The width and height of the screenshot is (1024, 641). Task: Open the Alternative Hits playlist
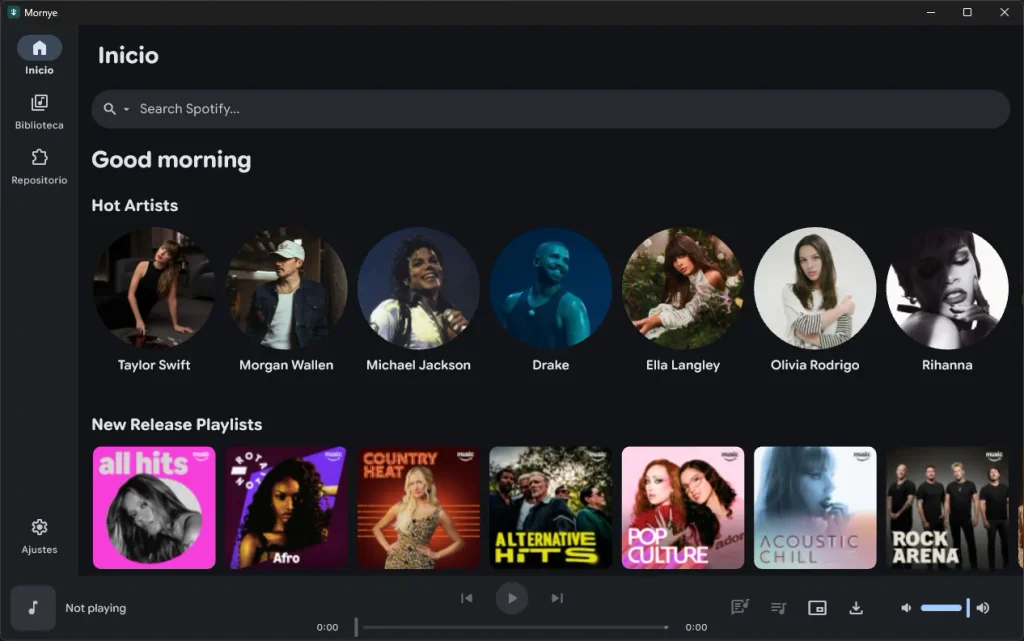(x=551, y=507)
